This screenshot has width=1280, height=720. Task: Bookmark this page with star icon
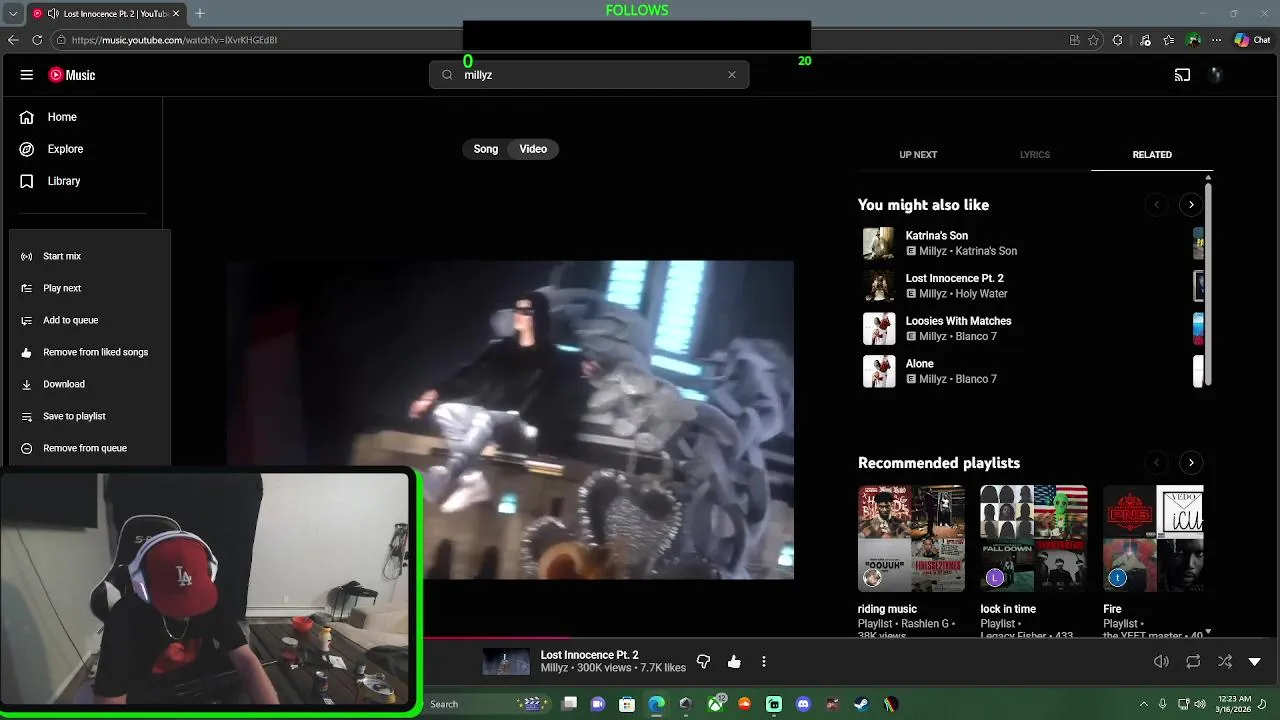pos(1094,40)
